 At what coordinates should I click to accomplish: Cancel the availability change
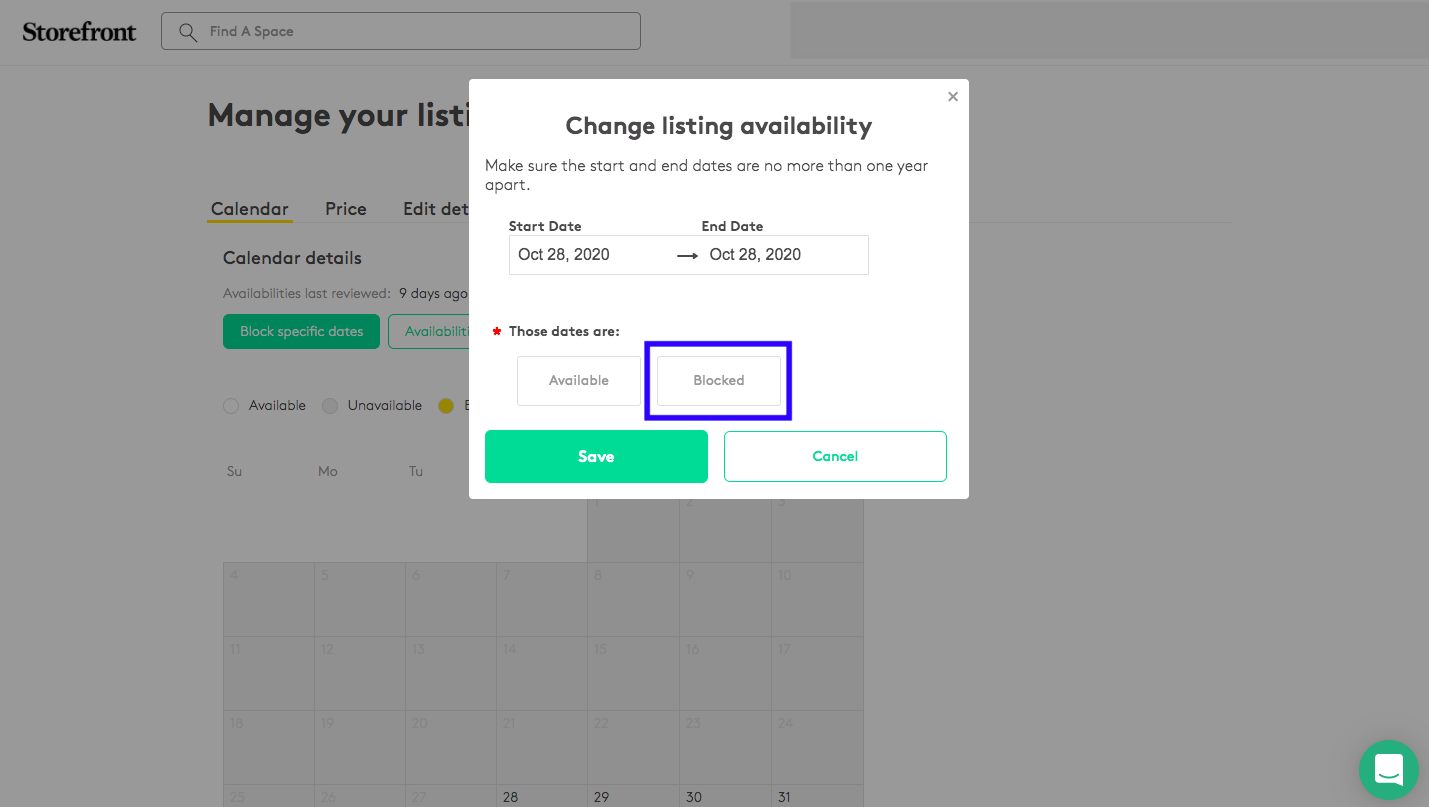click(x=835, y=457)
